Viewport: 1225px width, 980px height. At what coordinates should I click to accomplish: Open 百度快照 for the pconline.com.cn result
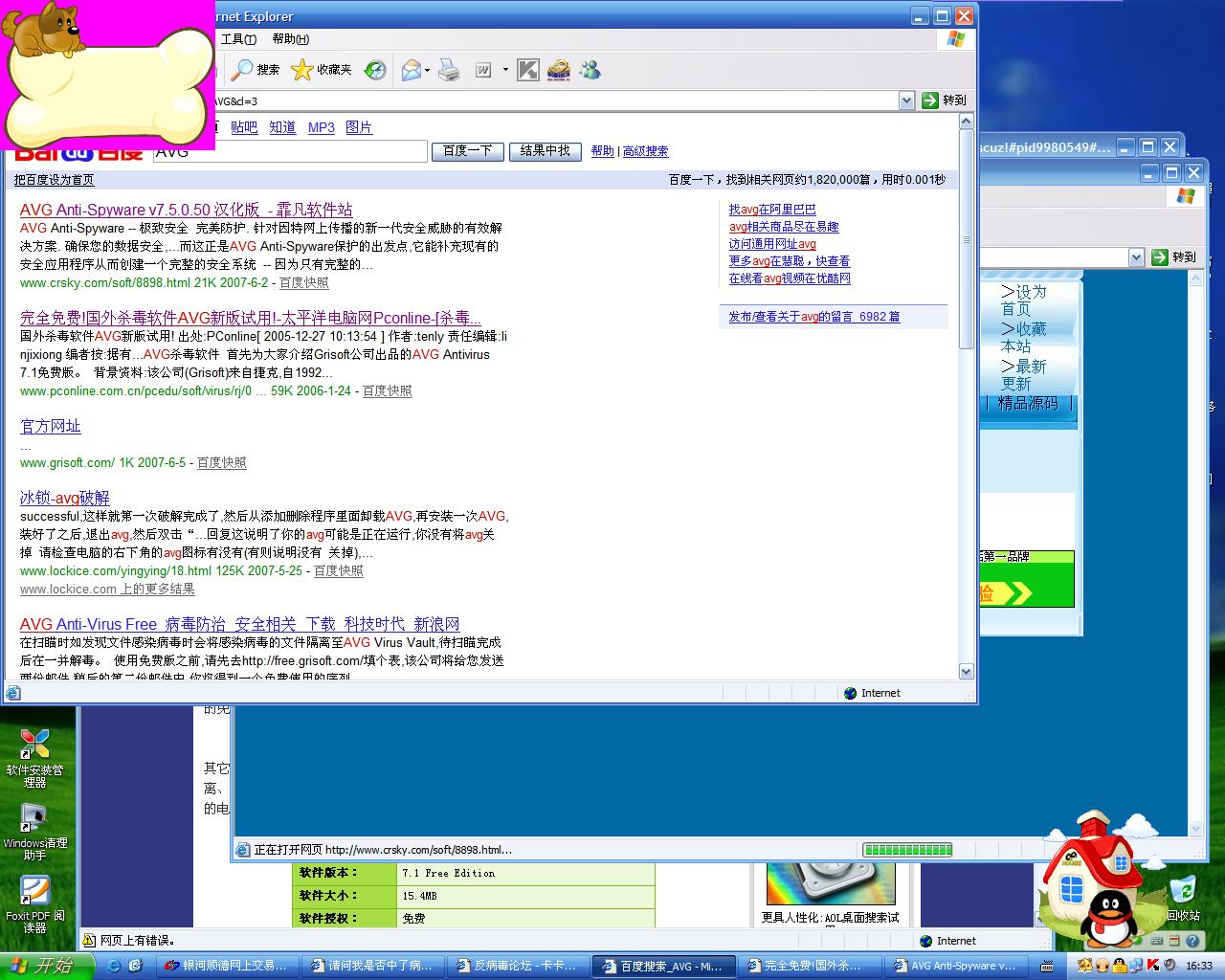tap(388, 391)
